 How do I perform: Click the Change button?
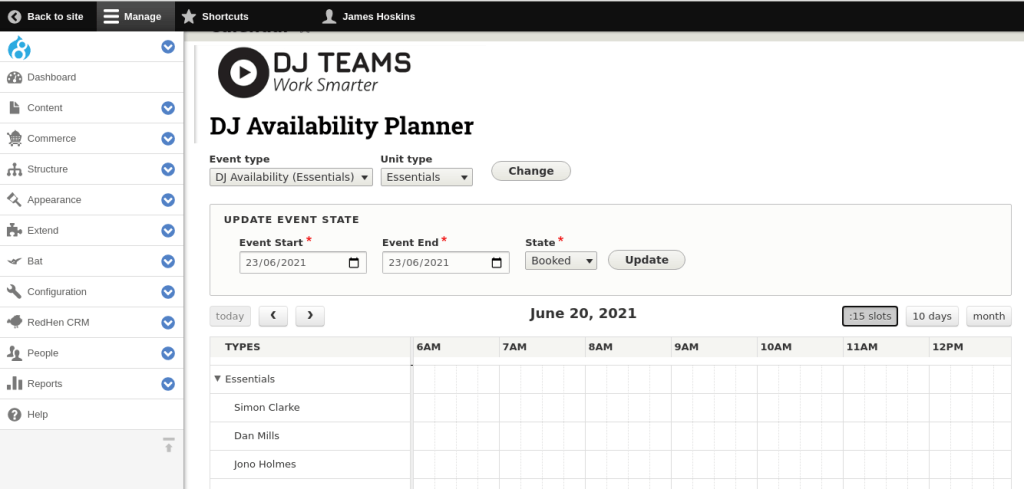tap(530, 171)
